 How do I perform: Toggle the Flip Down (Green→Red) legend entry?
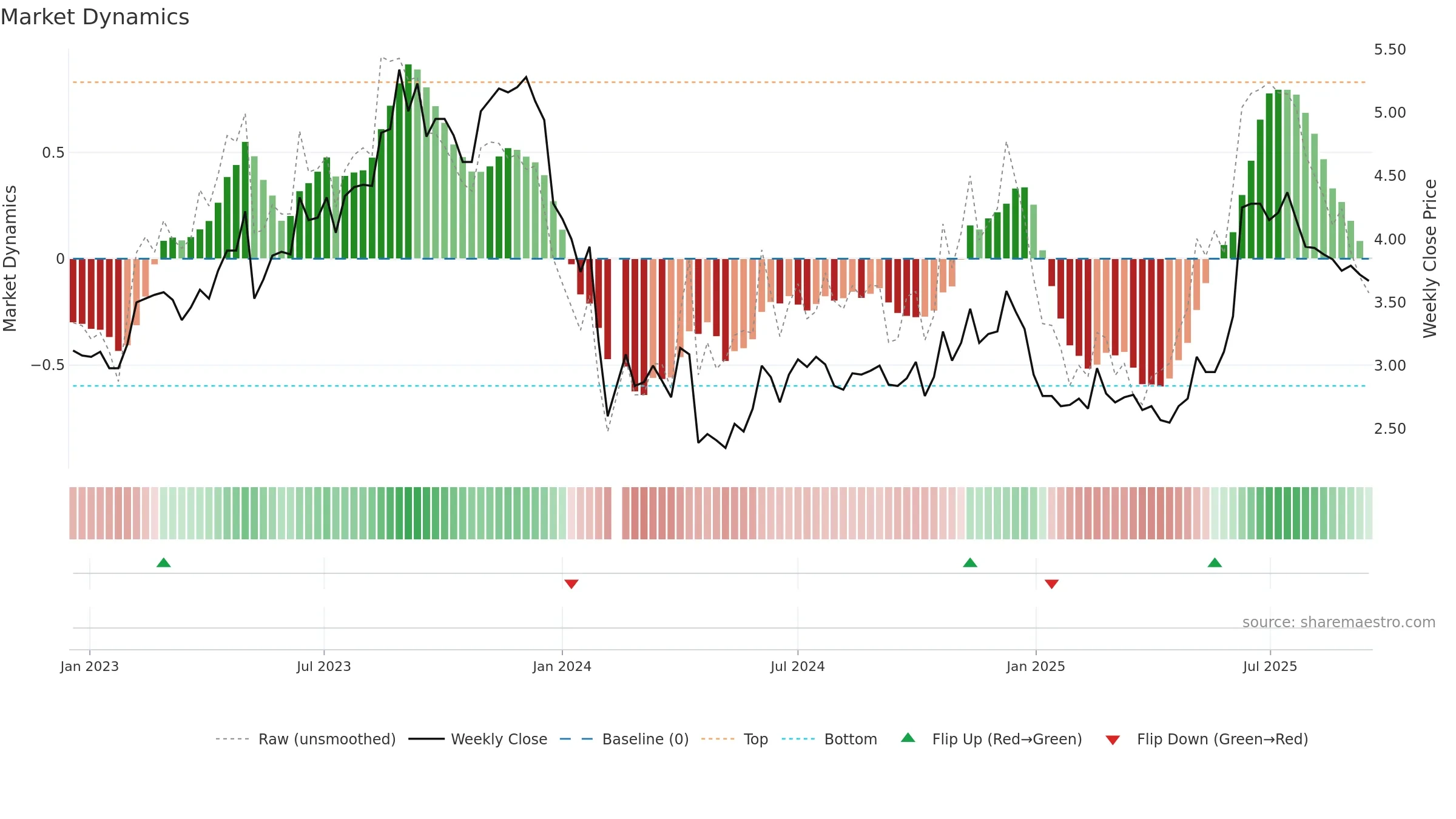[1206, 739]
